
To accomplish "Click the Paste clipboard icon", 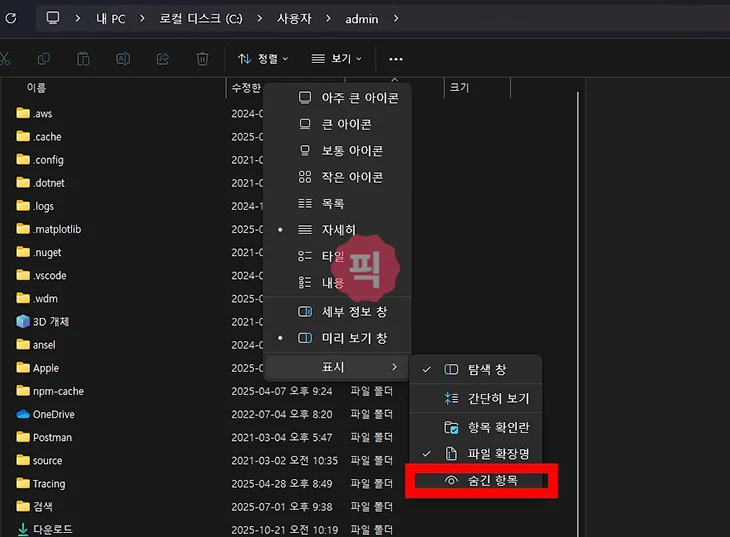I will tap(84, 59).
